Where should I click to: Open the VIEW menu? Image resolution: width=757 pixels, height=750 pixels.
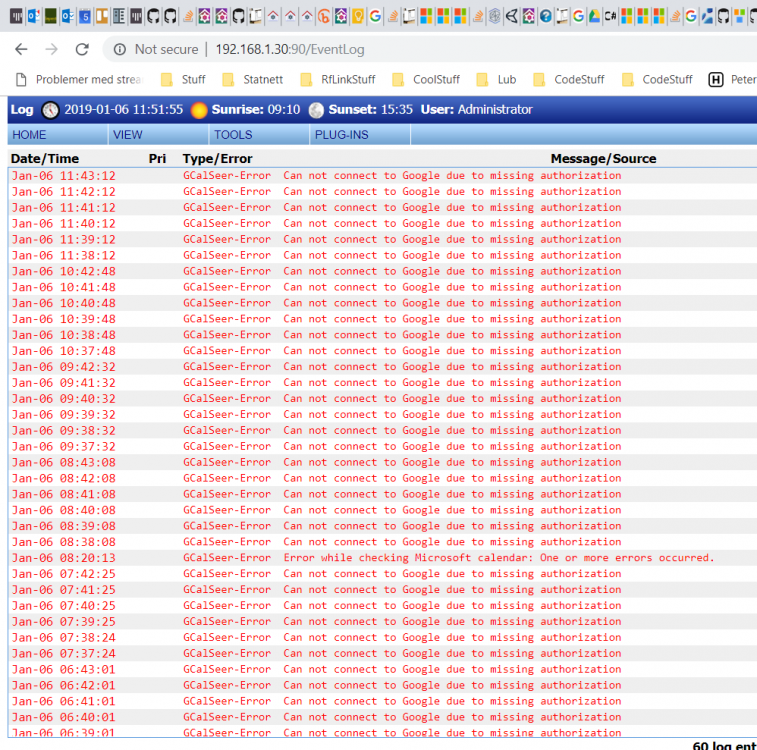[127, 135]
